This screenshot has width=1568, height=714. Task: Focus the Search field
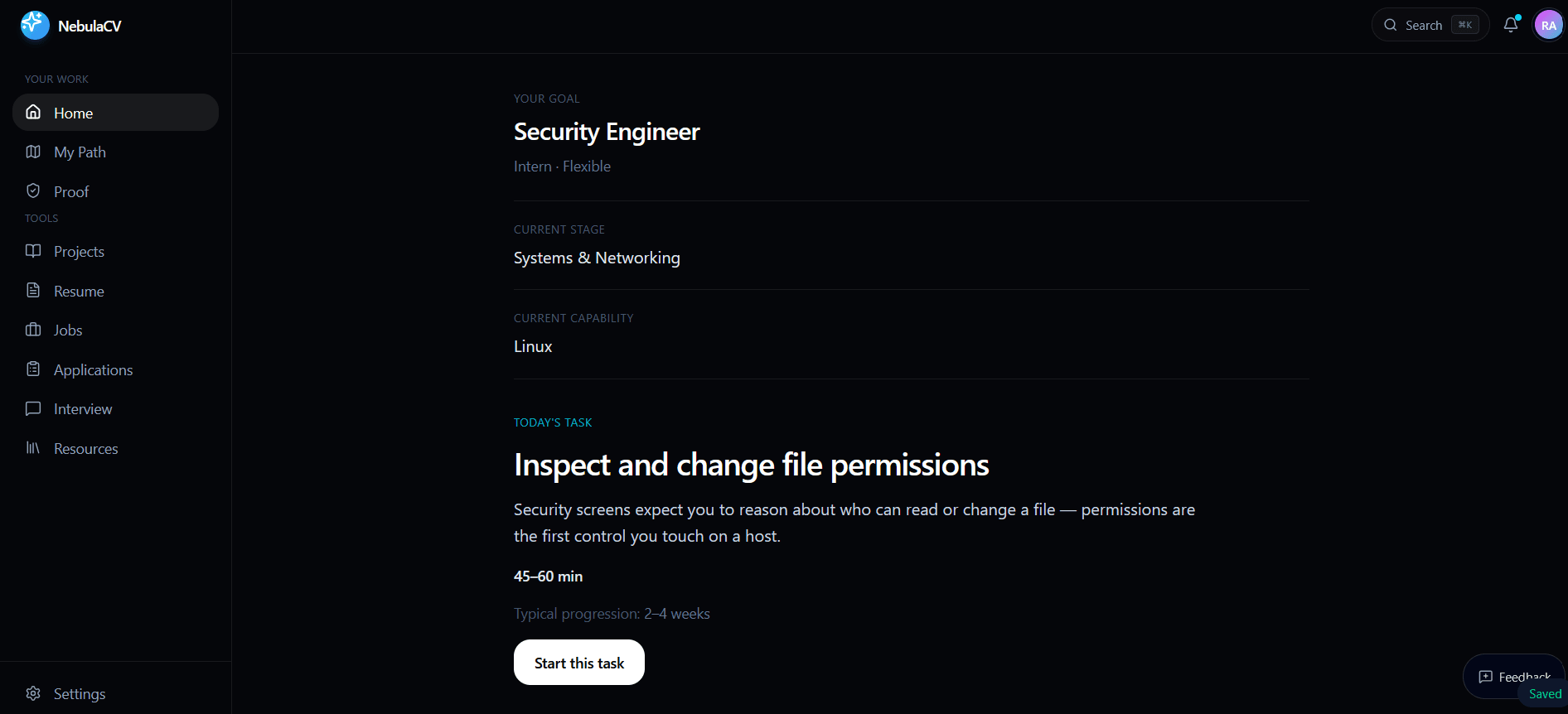pos(1430,25)
